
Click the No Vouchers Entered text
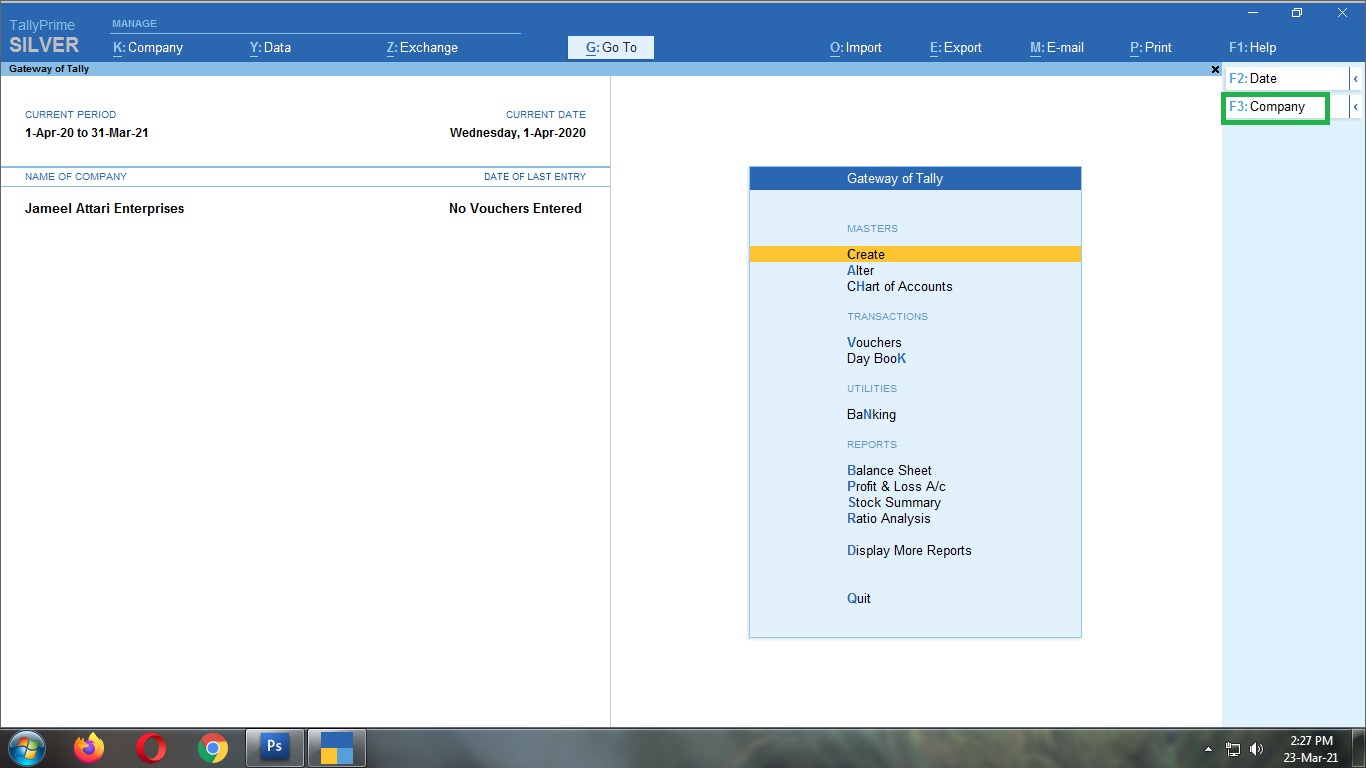(x=515, y=208)
